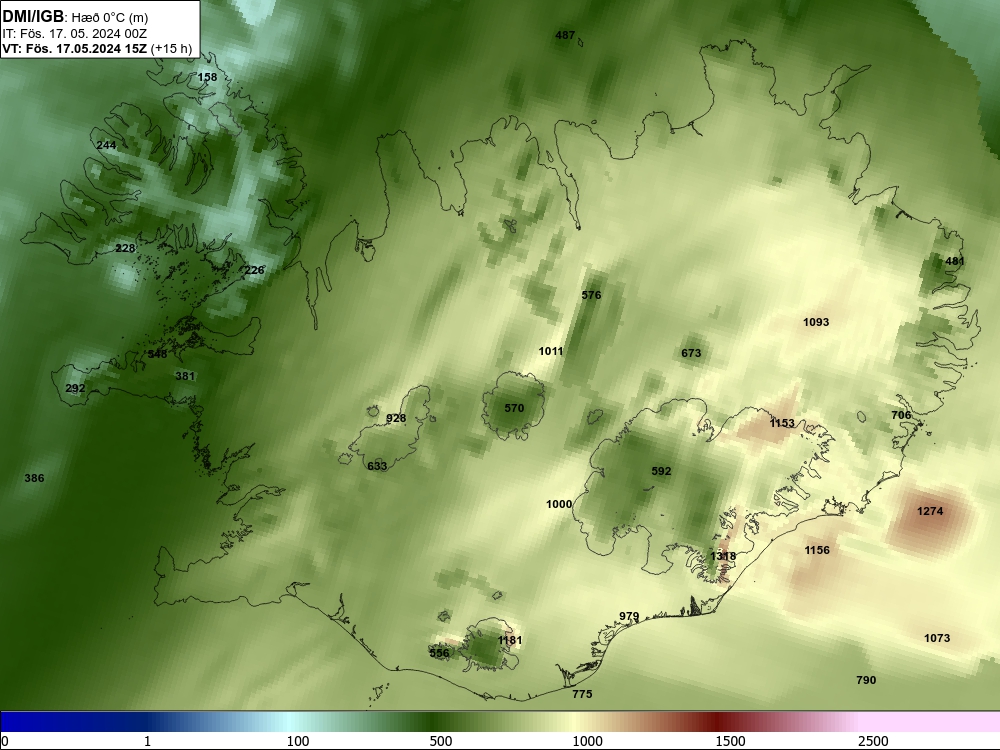Select the '1500' label on the color scale
The width and height of the screenshot is (1000, 750).
(x=730, y=741)
